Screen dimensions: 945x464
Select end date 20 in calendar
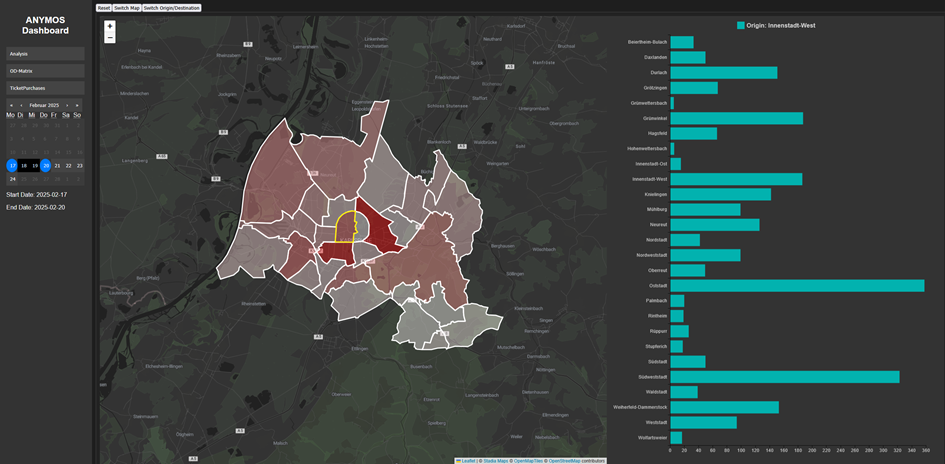46,165
